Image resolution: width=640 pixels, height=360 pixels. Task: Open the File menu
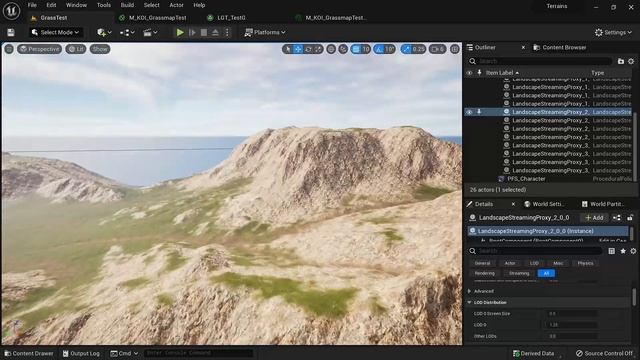click(x=32, y=5)
